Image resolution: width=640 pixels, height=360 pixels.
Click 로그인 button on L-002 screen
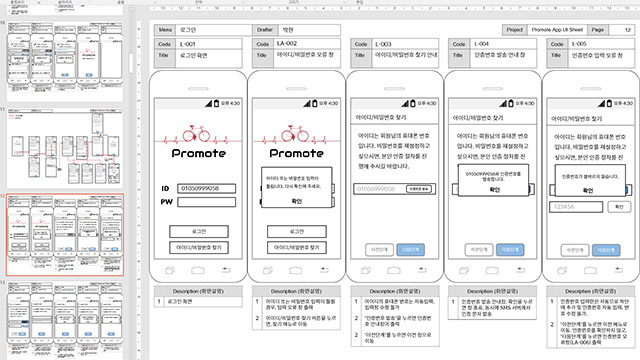[297, 231]
